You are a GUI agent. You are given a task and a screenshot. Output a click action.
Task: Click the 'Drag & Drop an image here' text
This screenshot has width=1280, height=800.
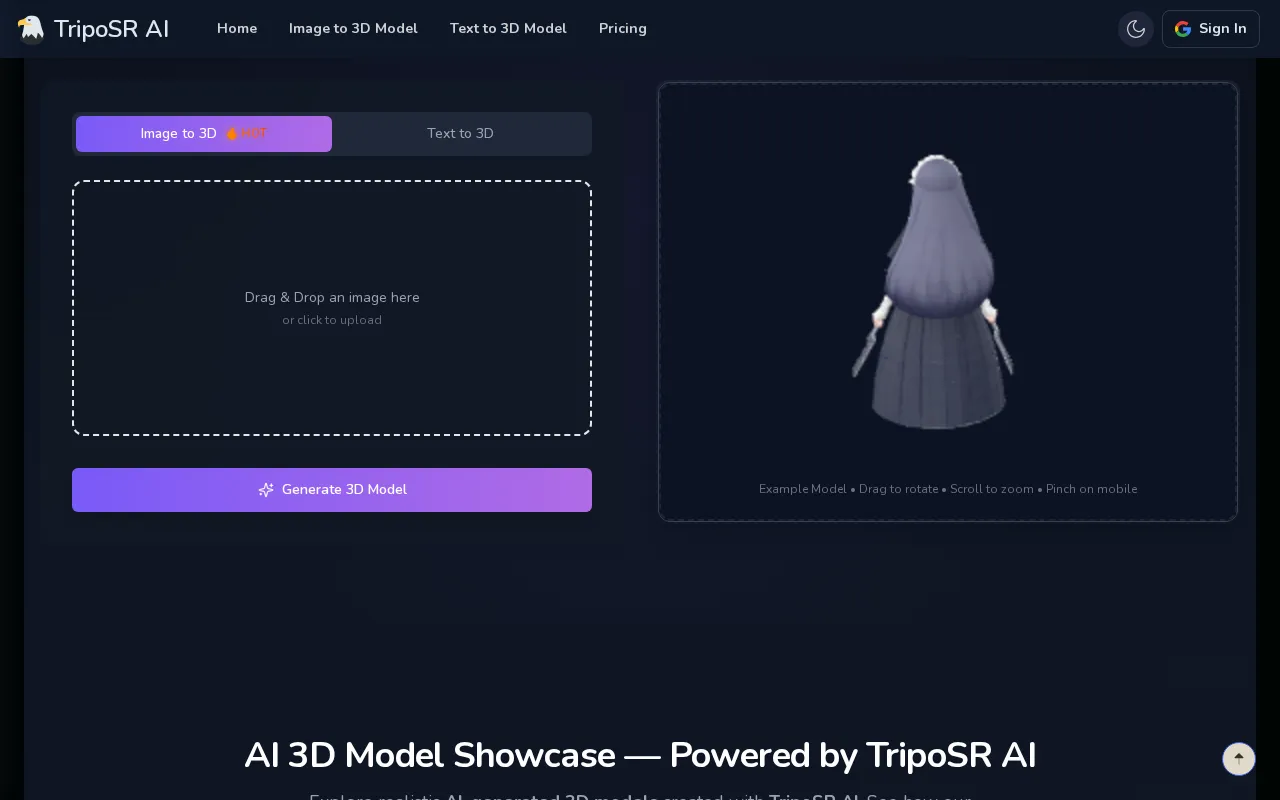(x=332, y=298)
